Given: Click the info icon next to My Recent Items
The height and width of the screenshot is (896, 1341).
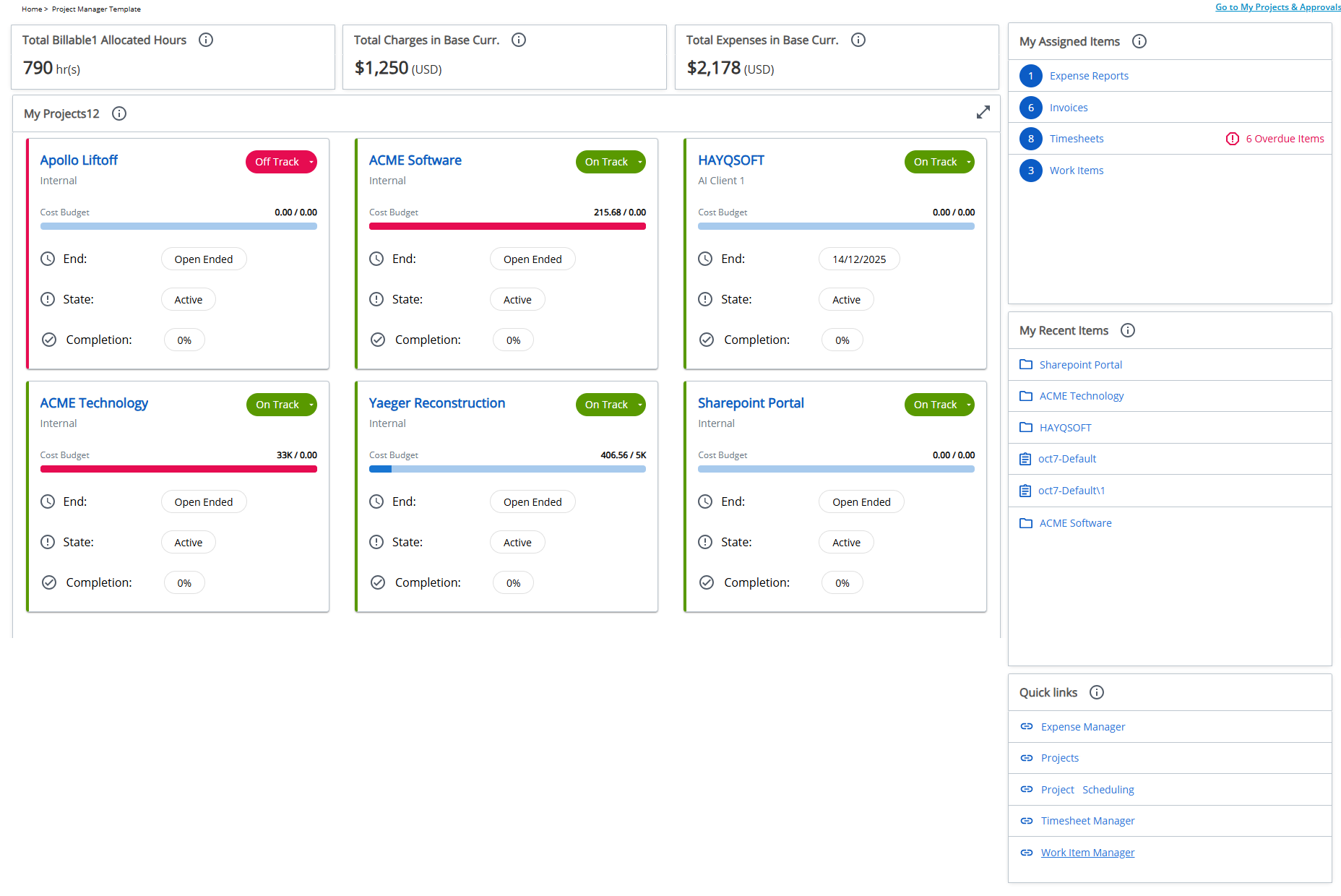Looking at the screenshot, I should [1128, 330].
